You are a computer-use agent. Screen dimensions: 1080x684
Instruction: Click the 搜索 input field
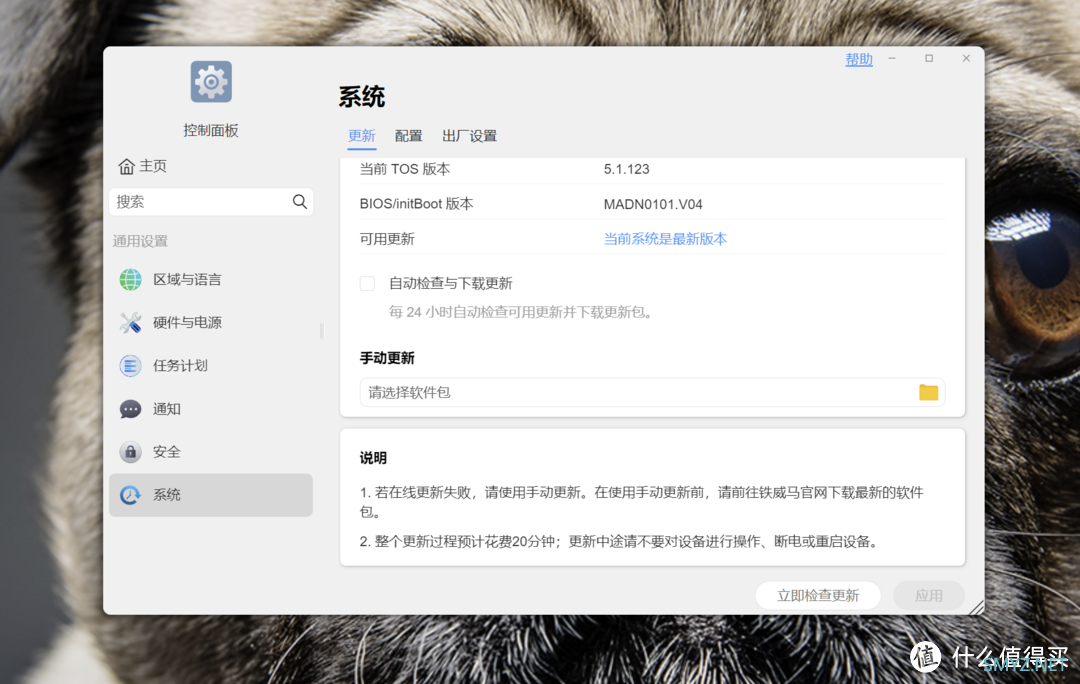(200, 202)
